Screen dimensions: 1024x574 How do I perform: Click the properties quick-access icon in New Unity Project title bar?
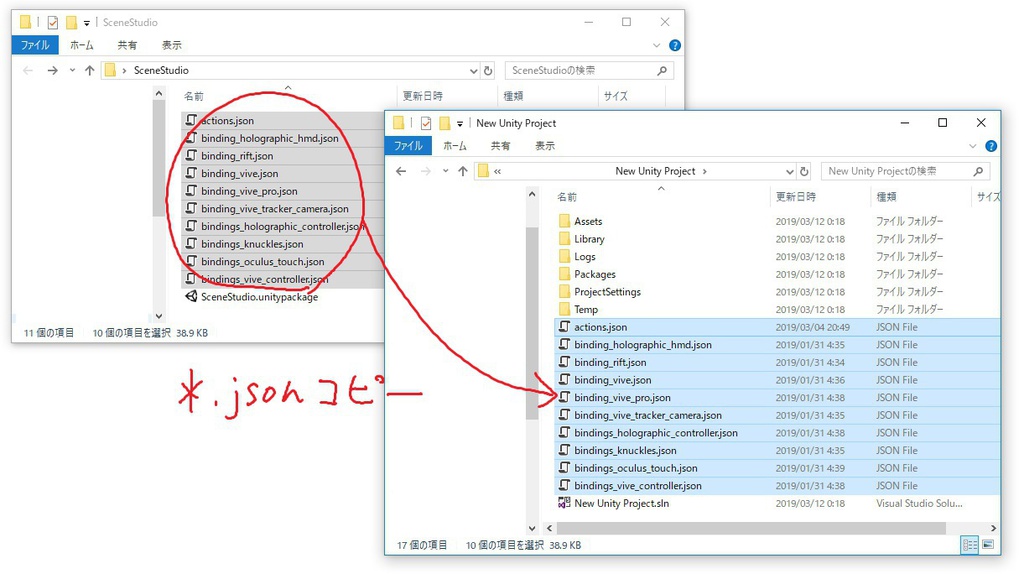pos(426,123)
